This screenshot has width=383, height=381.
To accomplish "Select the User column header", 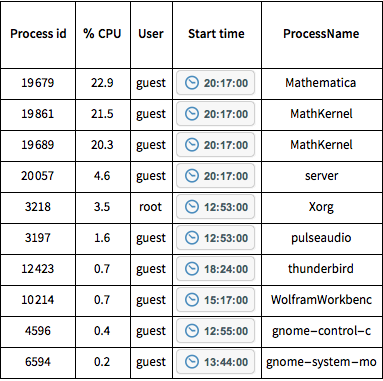I will click(151, 34).
